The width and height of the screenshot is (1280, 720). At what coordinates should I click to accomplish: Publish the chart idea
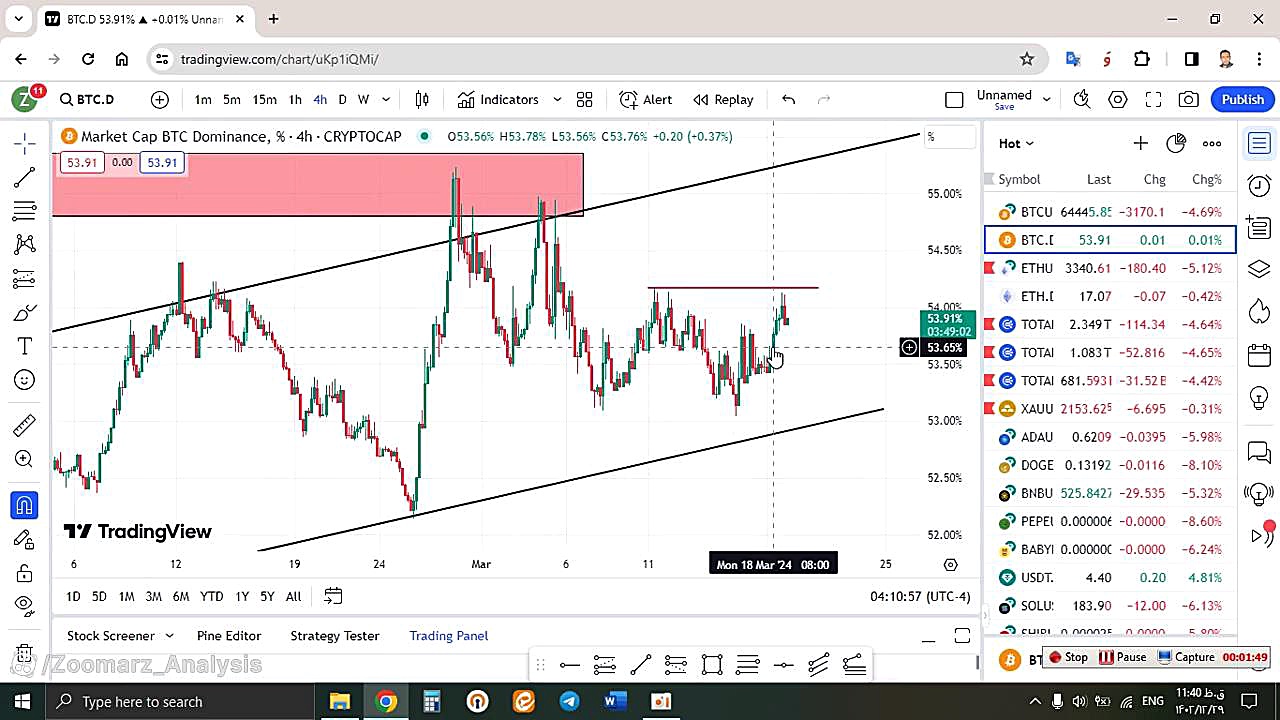(1243, 99)
